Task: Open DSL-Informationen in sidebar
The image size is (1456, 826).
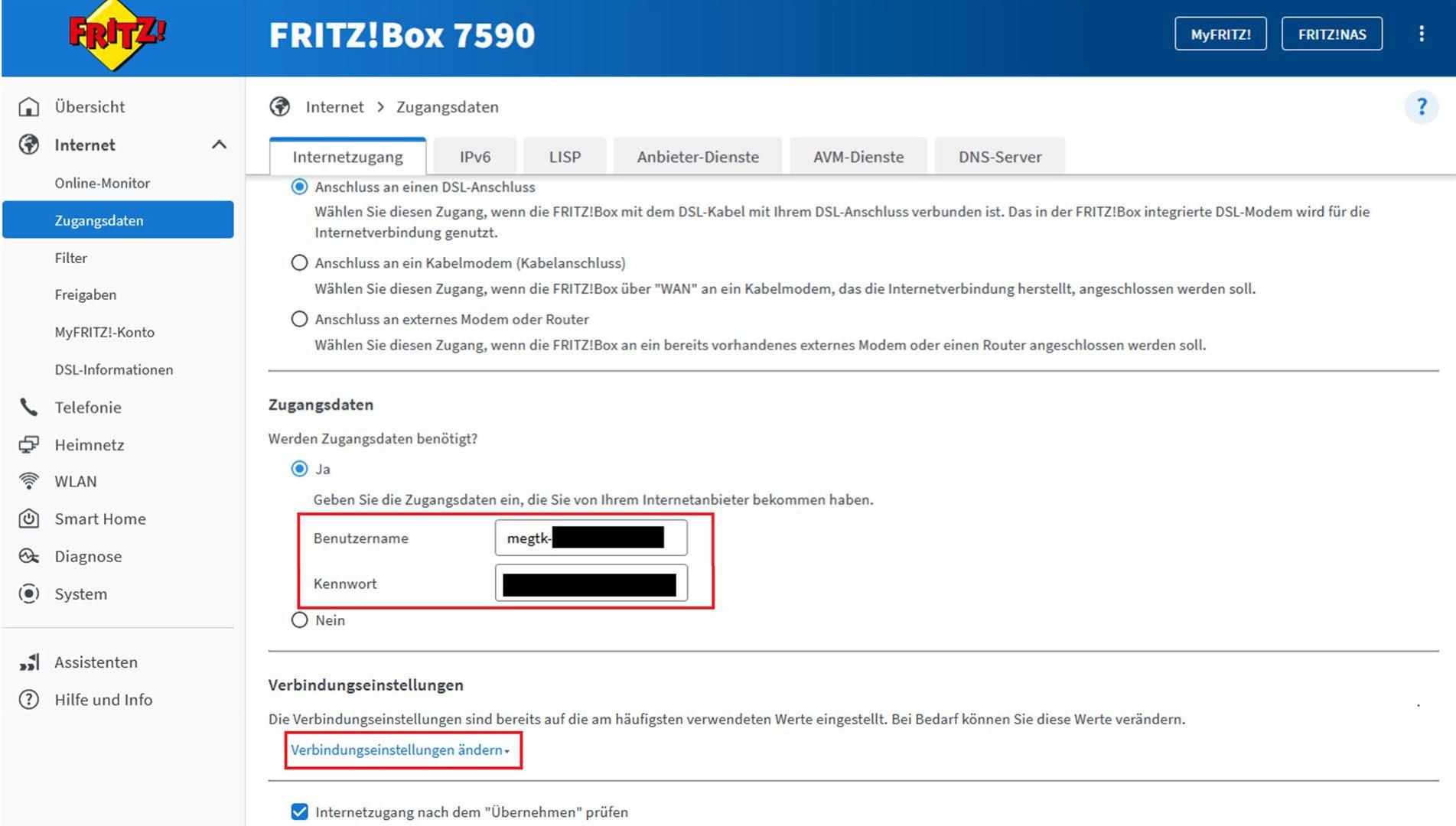Action: (113, 369)
